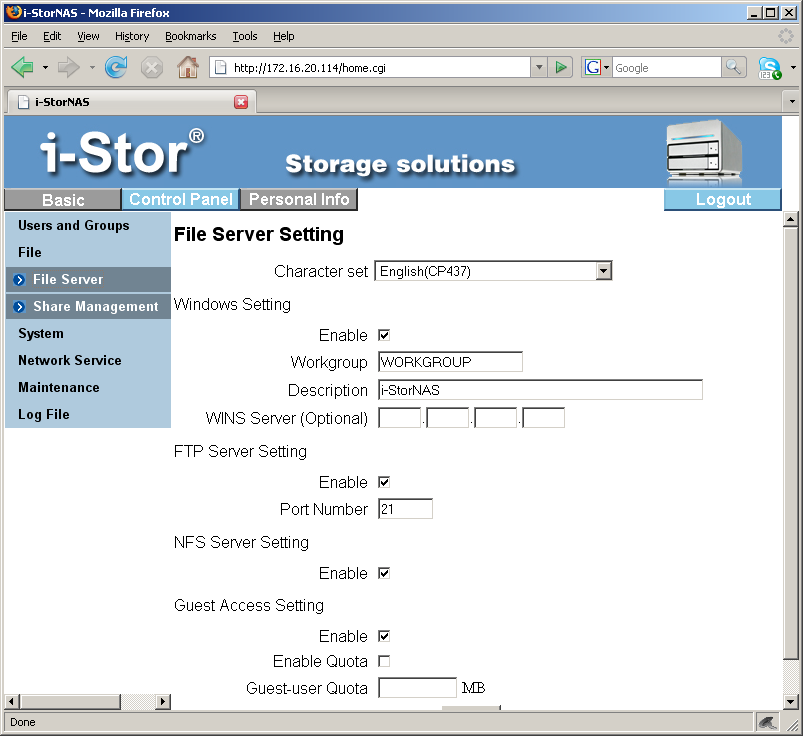Toggle the Guest Access Enable checkbox
803x736 pixels.
(x=384, y=636)
